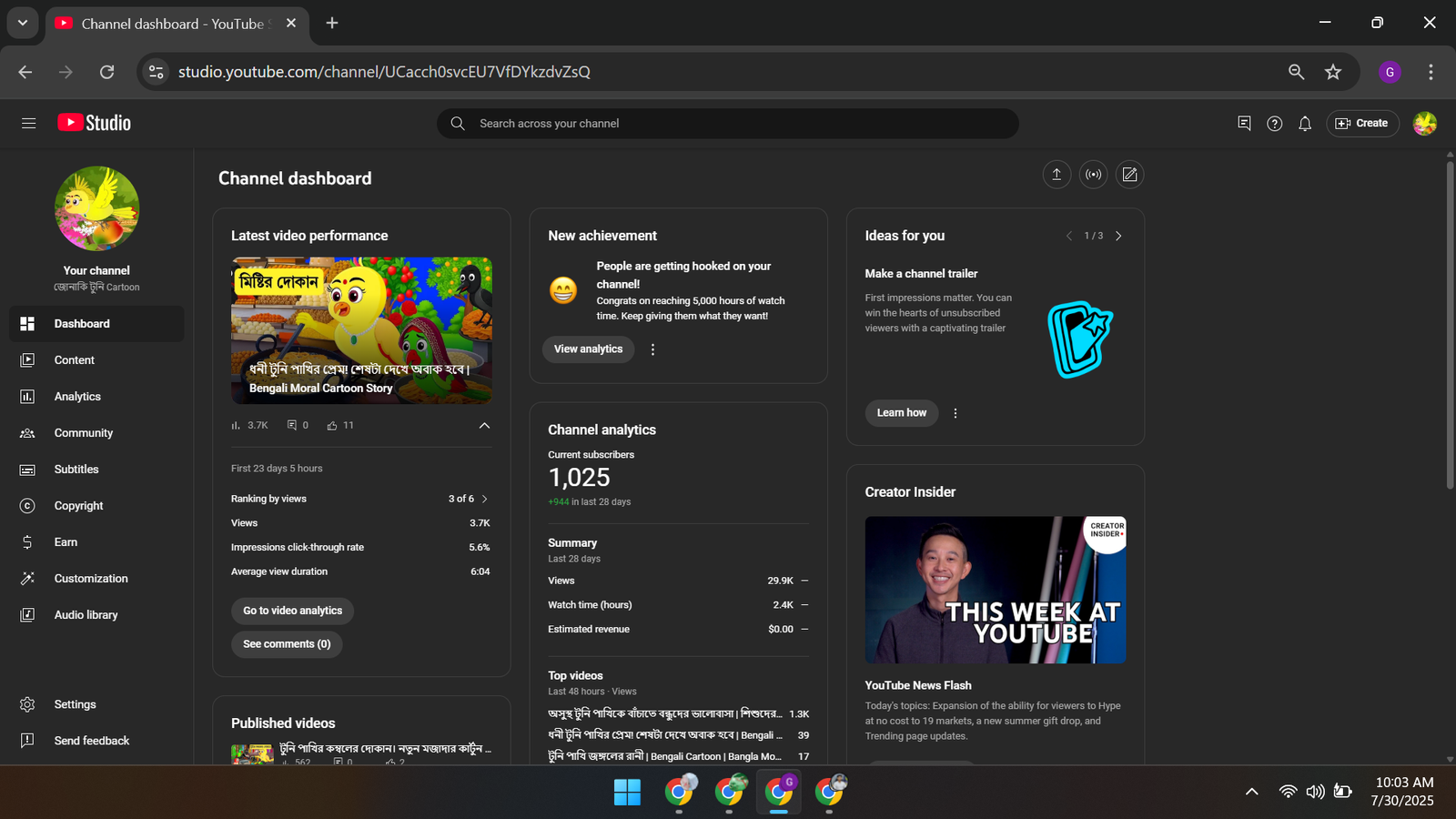Open Settings in the sidebar
The width and height of the screenshot is (1456, 819).
tap(96, 704)
